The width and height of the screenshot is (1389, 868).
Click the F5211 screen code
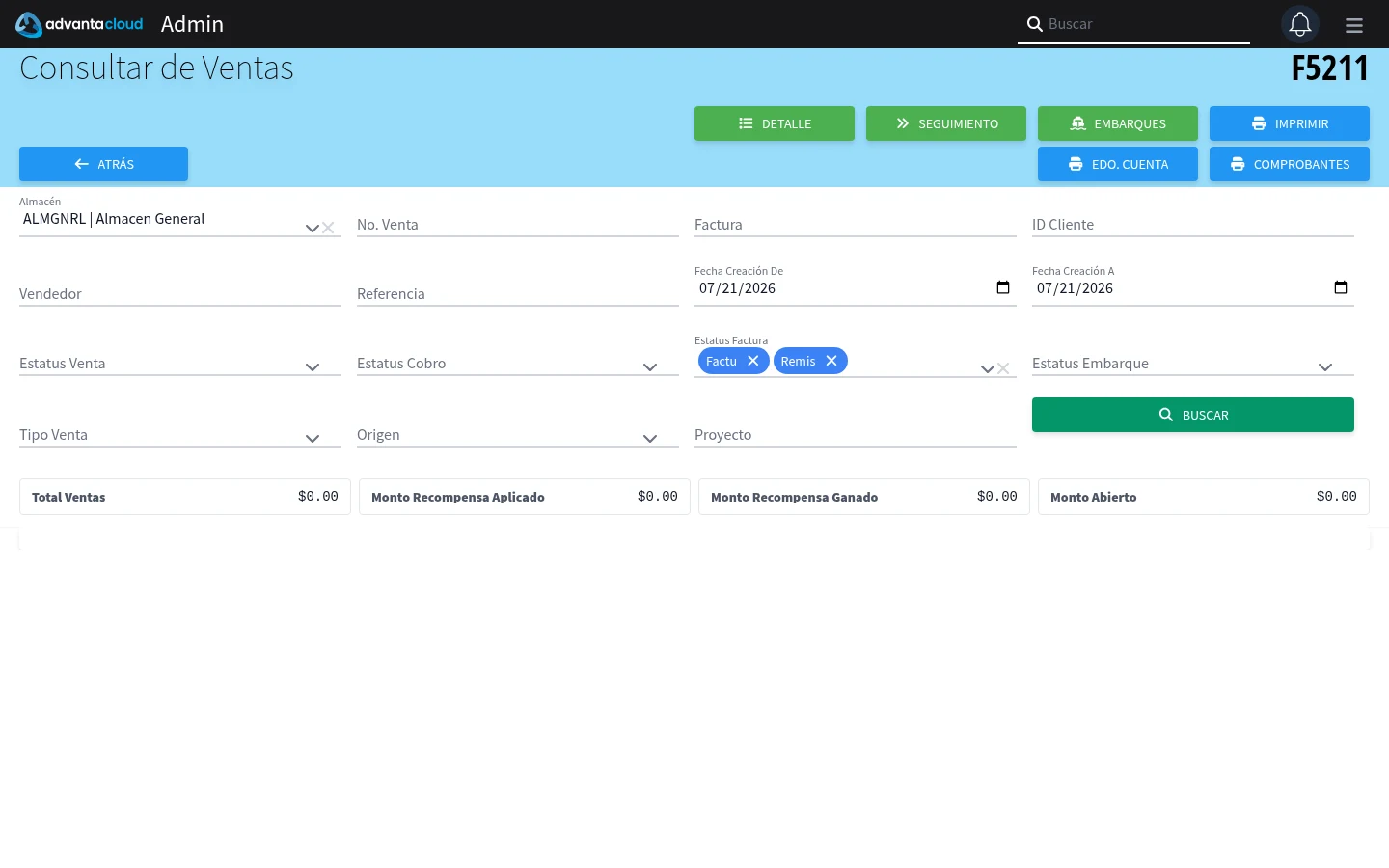pos(1330,68)
